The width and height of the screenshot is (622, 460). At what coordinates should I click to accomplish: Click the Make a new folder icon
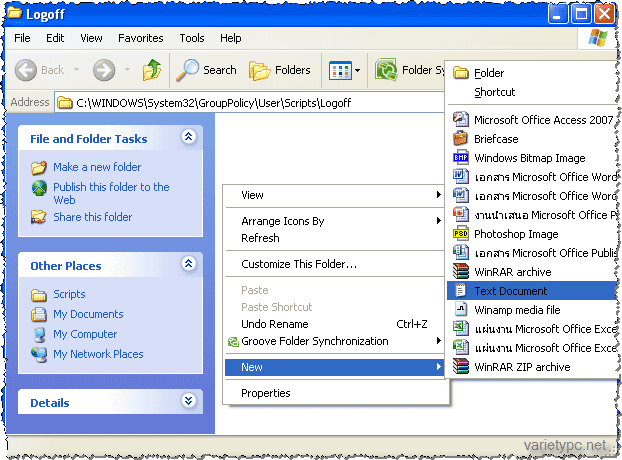click(x=39, y=167)
